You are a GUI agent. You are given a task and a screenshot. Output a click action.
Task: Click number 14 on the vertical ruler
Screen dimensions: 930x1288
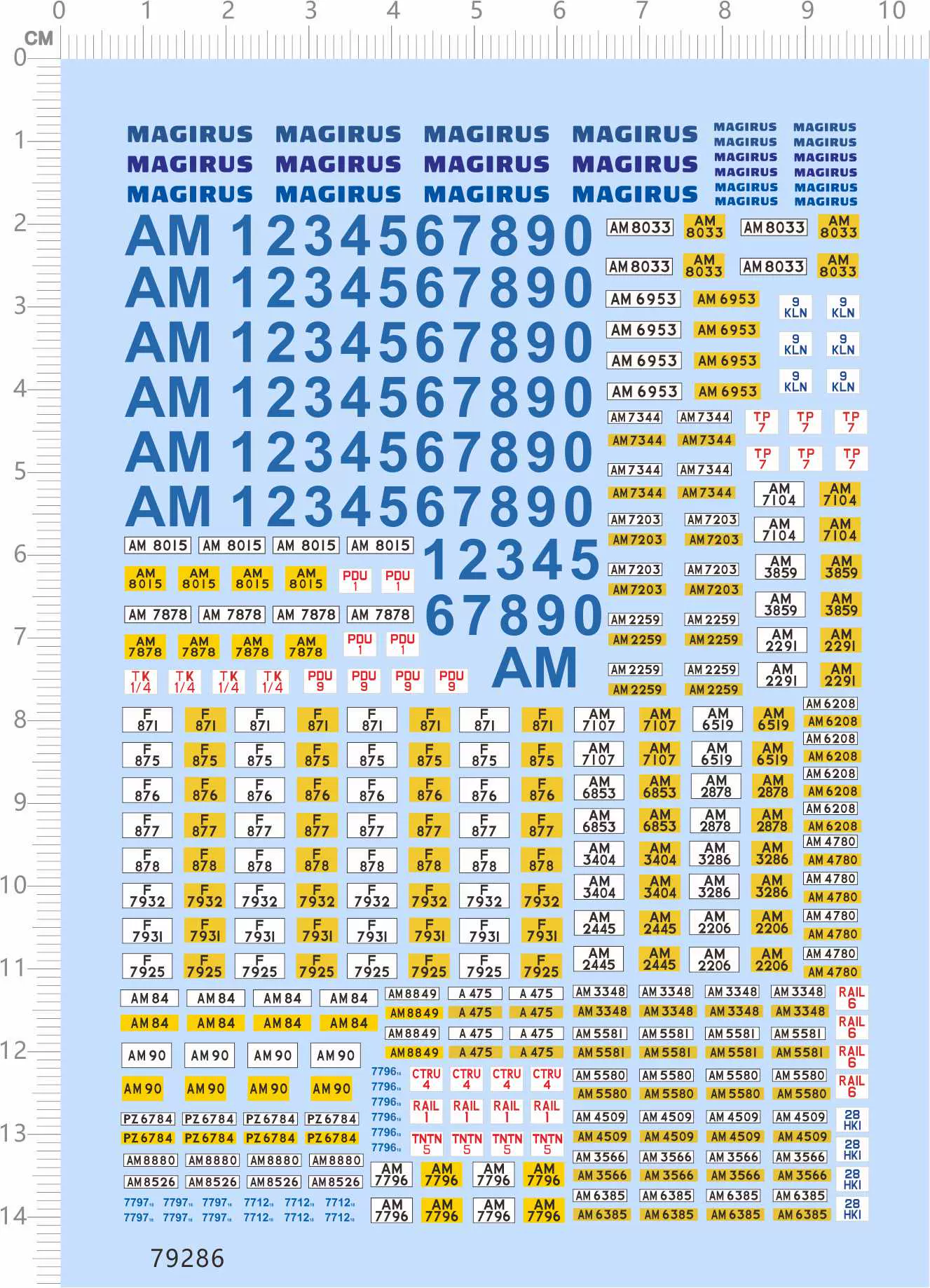14,1216
